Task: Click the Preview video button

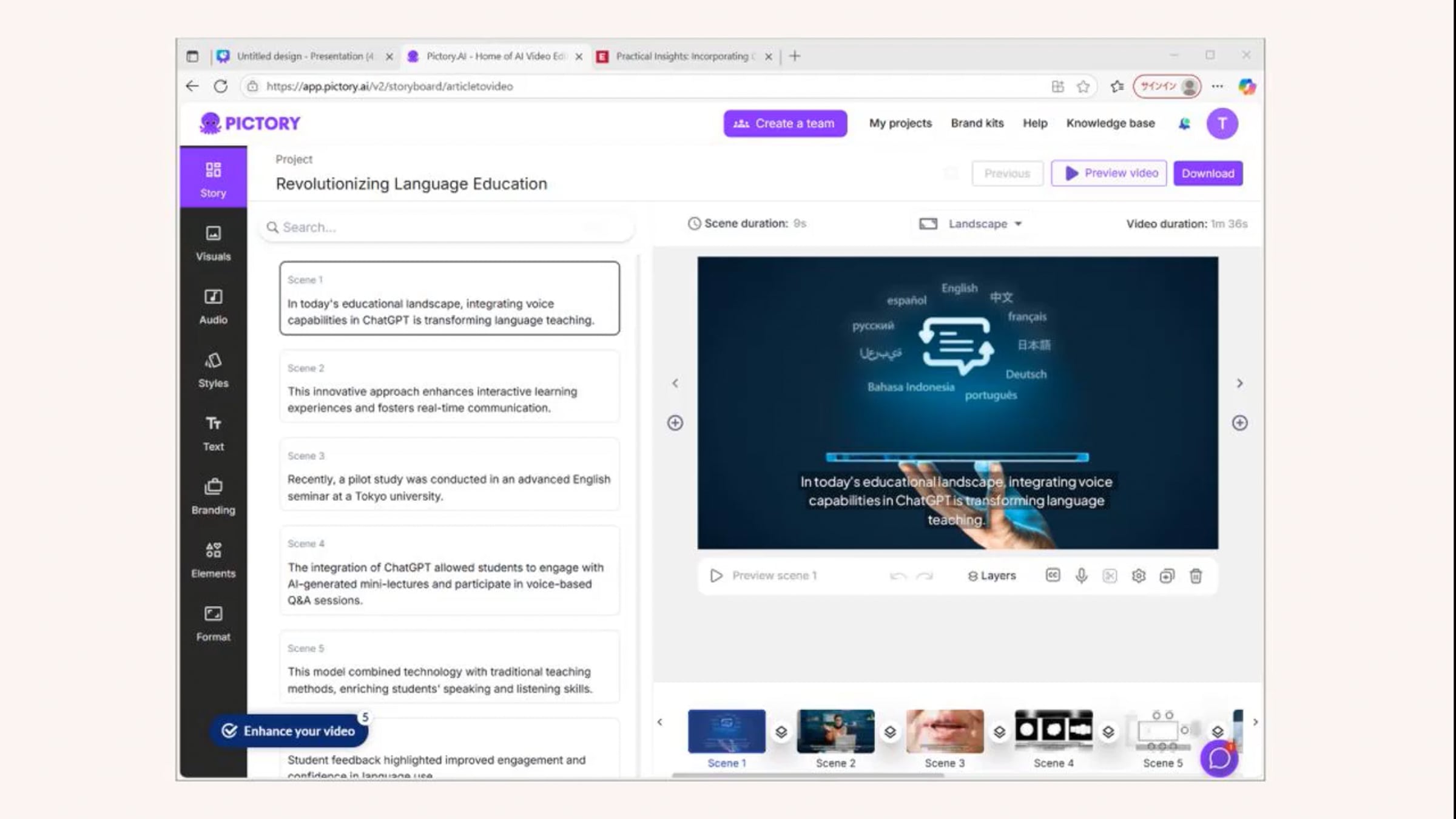Action: (x=1108, y=173)
